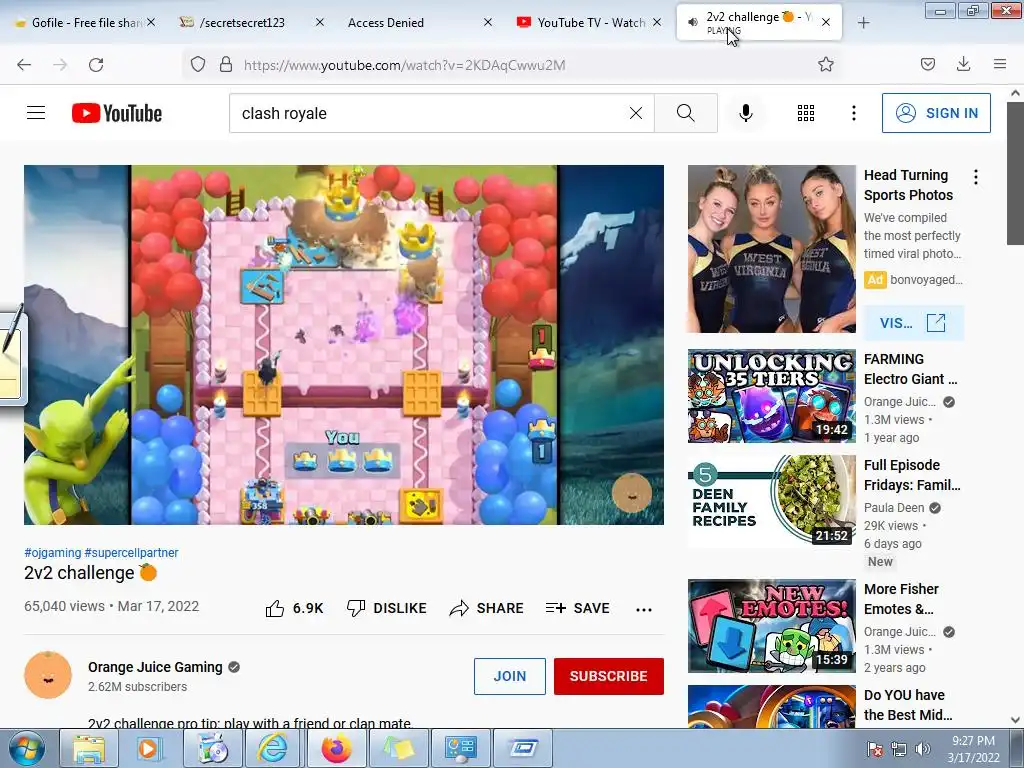1024x768 pixels.
Task: Open the Orange Juice Gaming channel name
Action: (155, 667)
